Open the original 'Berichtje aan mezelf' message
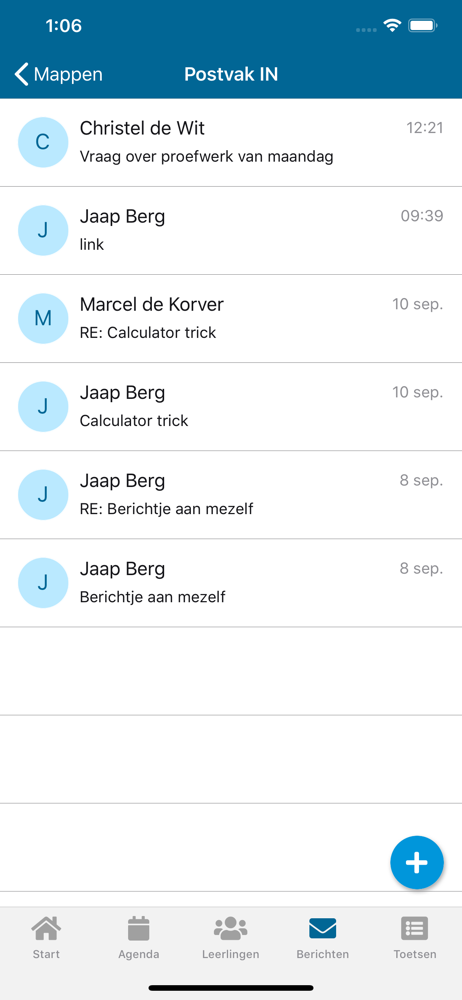462x1000 pixels. (231, 583)
